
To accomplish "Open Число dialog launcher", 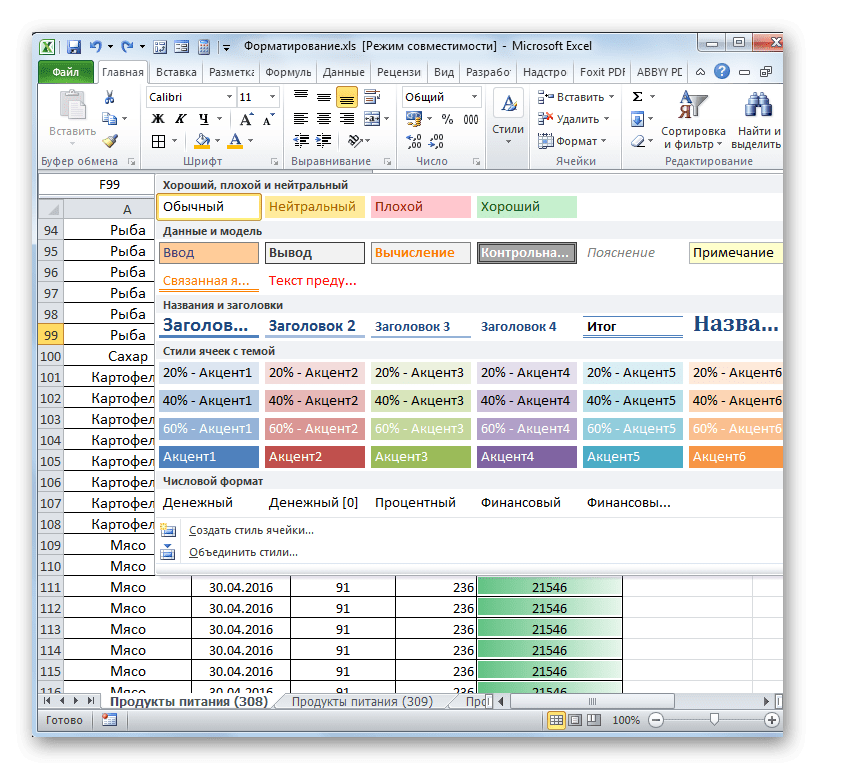I will click(x=476, y=161).
